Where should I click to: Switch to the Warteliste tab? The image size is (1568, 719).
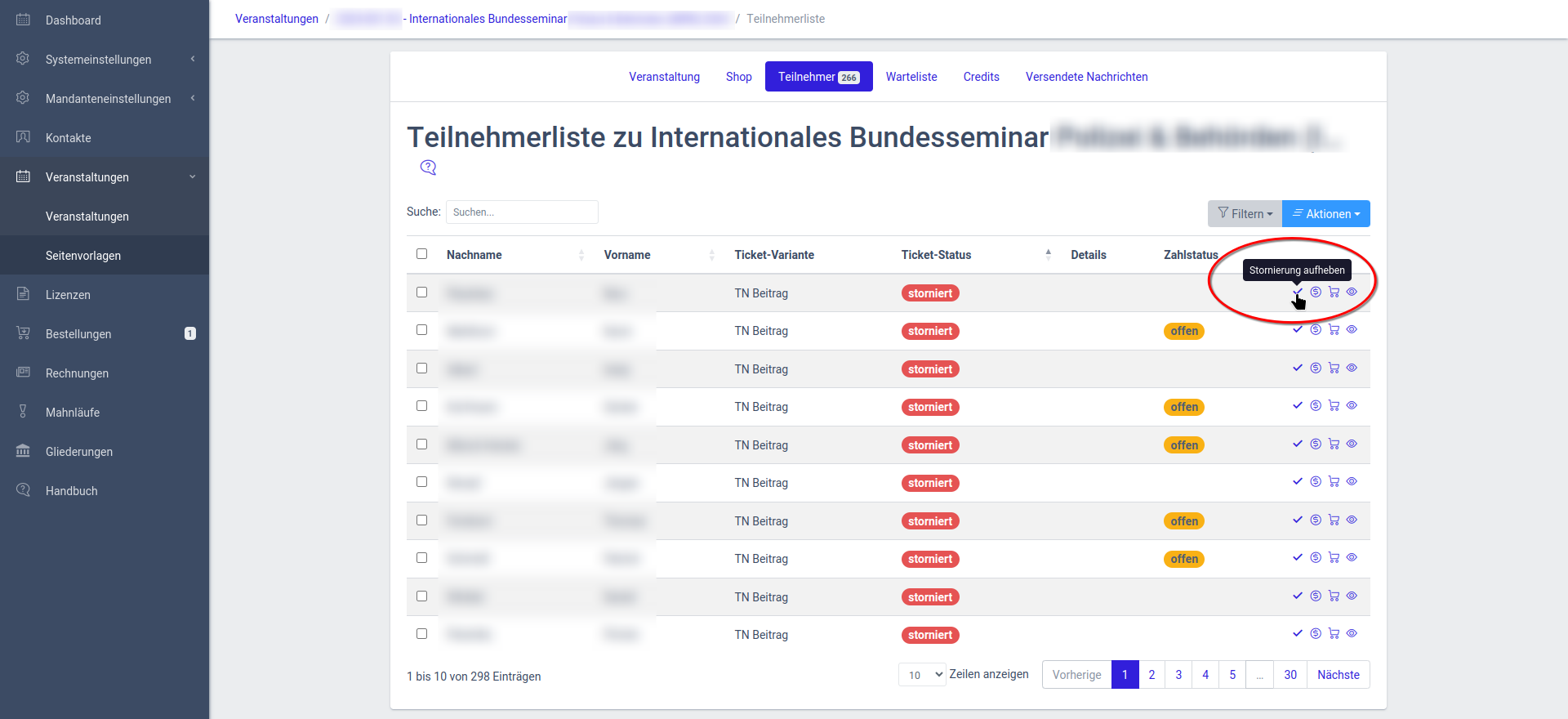pos(911,77)
